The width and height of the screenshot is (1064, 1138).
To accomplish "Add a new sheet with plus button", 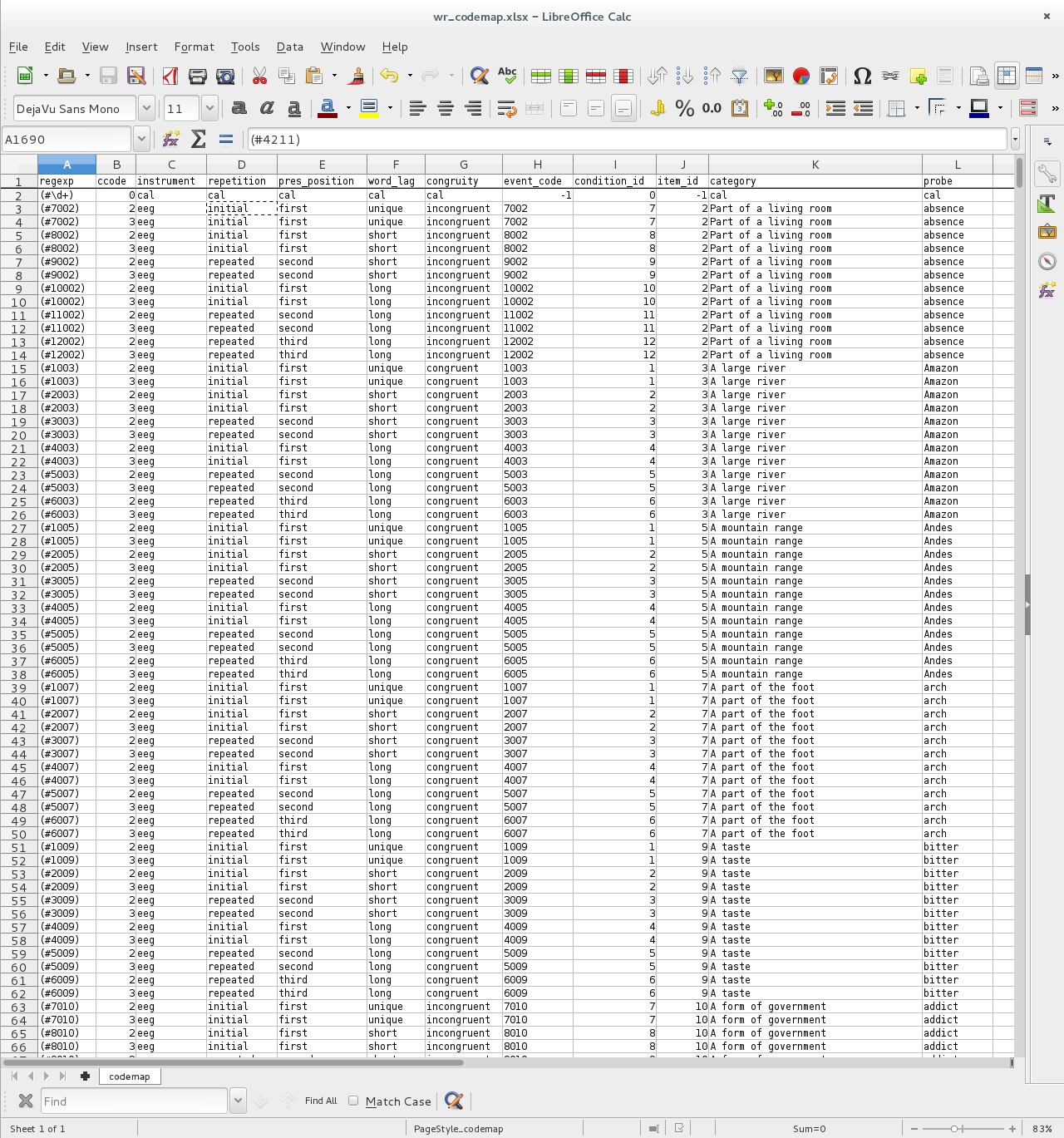I will pyautogui.click(x=85, y=1076).
